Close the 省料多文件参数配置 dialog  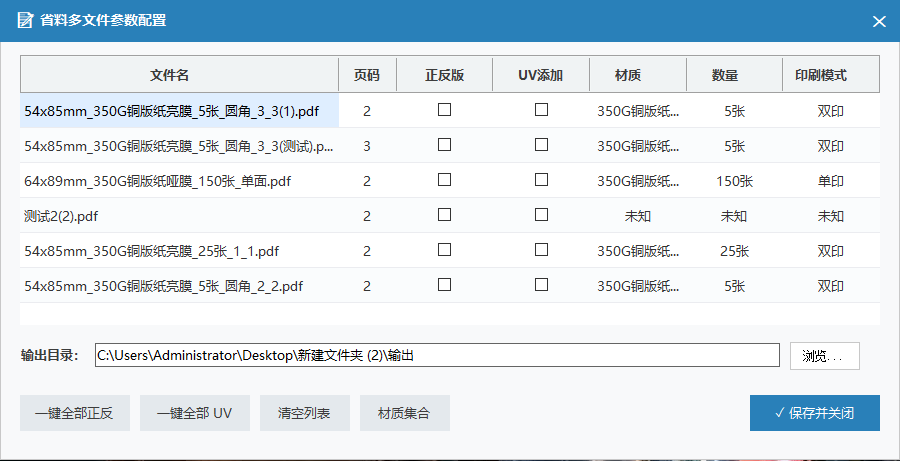[x=879, y=22]
